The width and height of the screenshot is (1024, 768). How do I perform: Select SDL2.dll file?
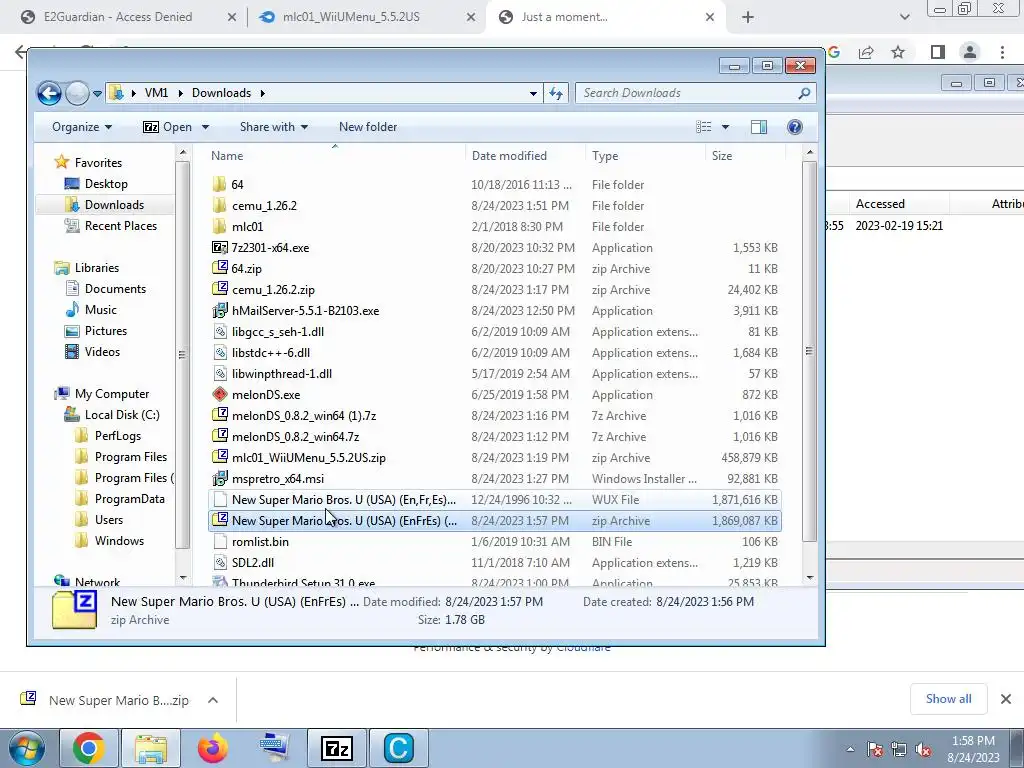pos(494,562)
